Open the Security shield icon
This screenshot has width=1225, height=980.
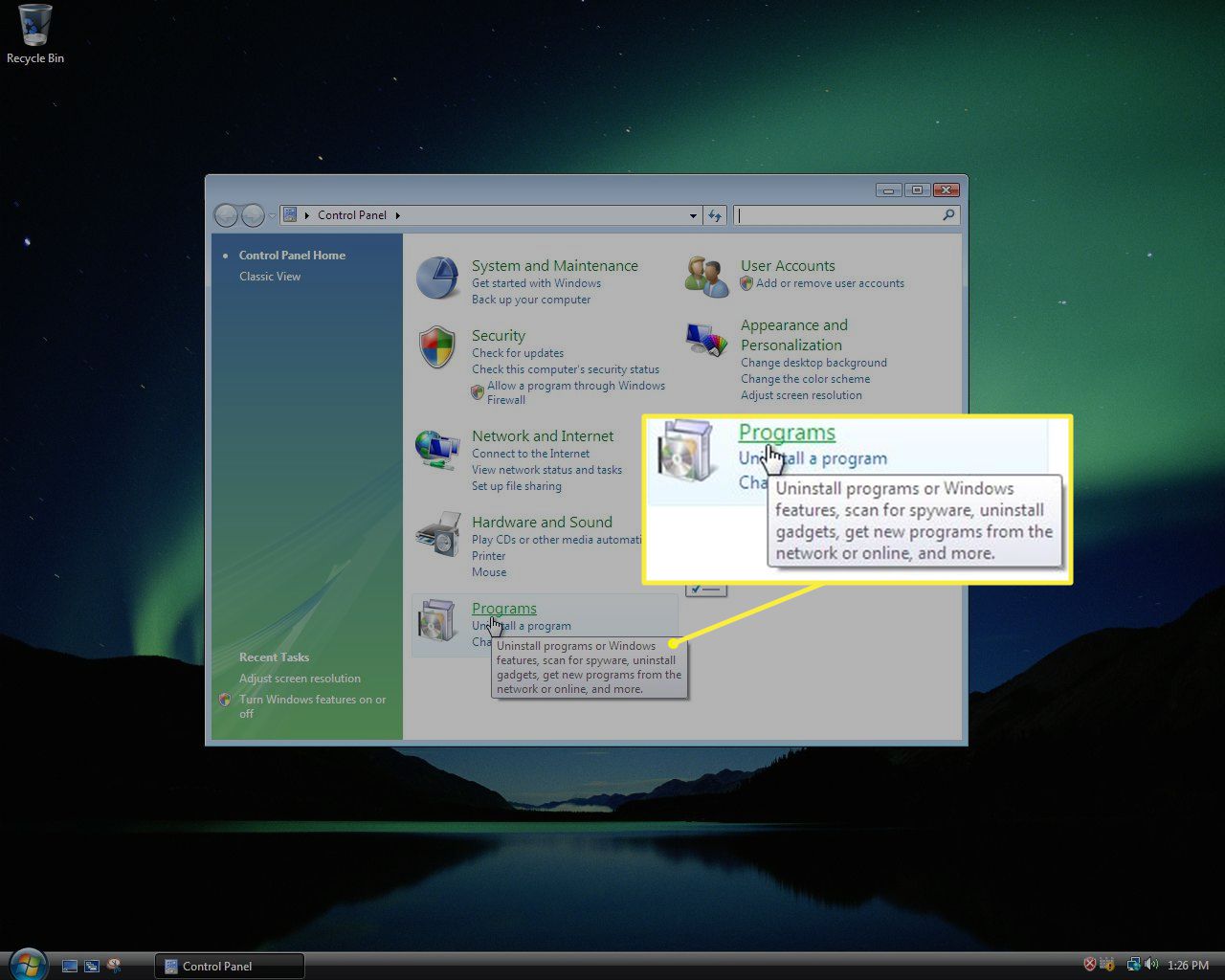coord(437,346)
